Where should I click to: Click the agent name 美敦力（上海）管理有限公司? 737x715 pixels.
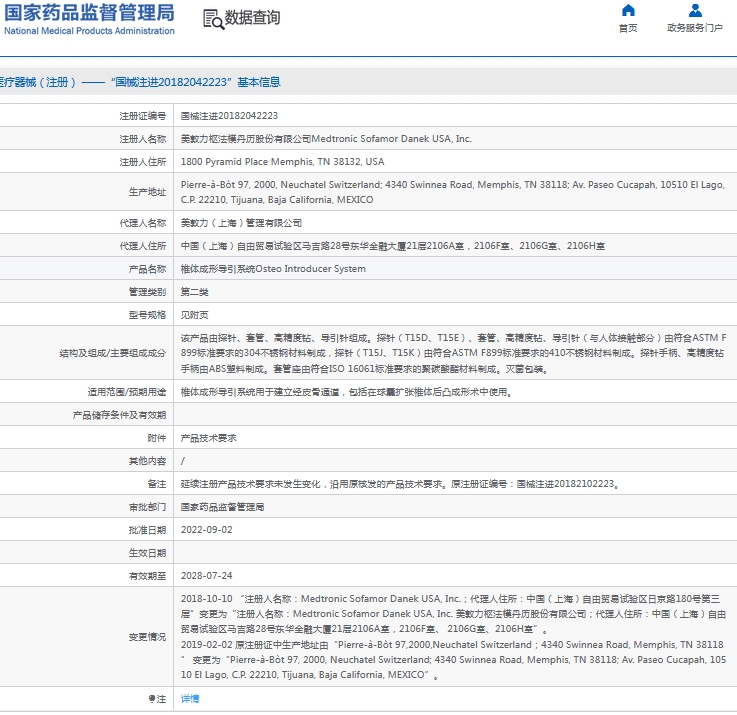[241, 223]
